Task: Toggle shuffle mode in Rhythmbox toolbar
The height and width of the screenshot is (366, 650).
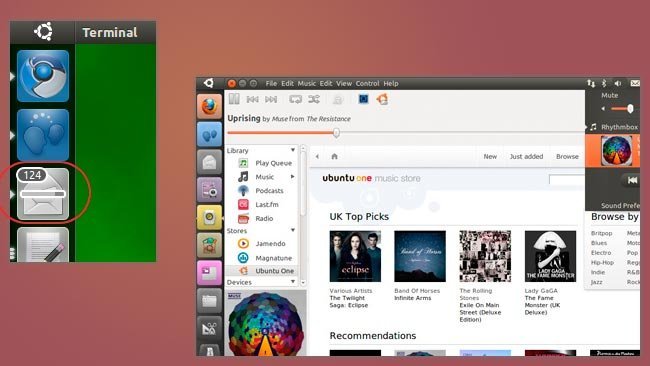Action: point(314,99)
